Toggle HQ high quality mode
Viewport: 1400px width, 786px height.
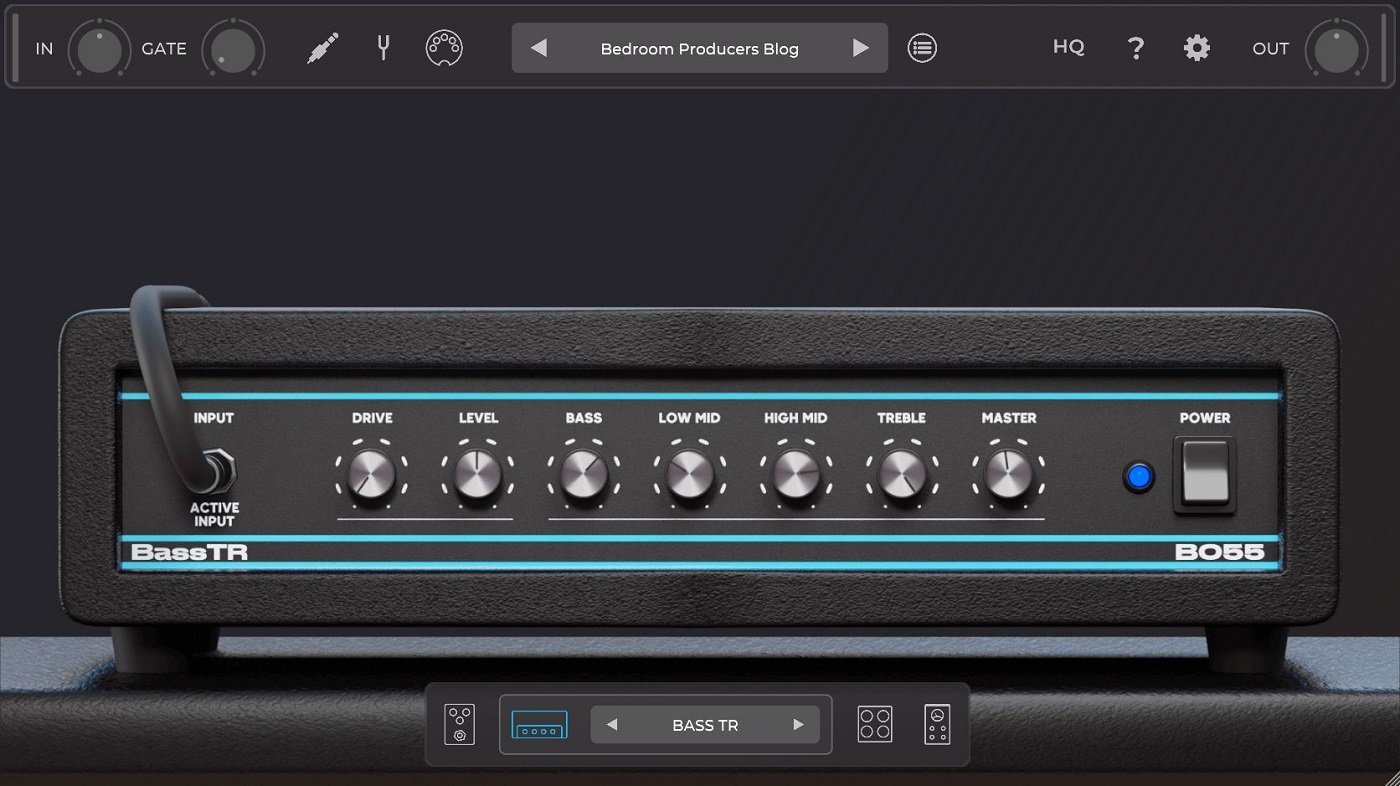coord(1069,47)
